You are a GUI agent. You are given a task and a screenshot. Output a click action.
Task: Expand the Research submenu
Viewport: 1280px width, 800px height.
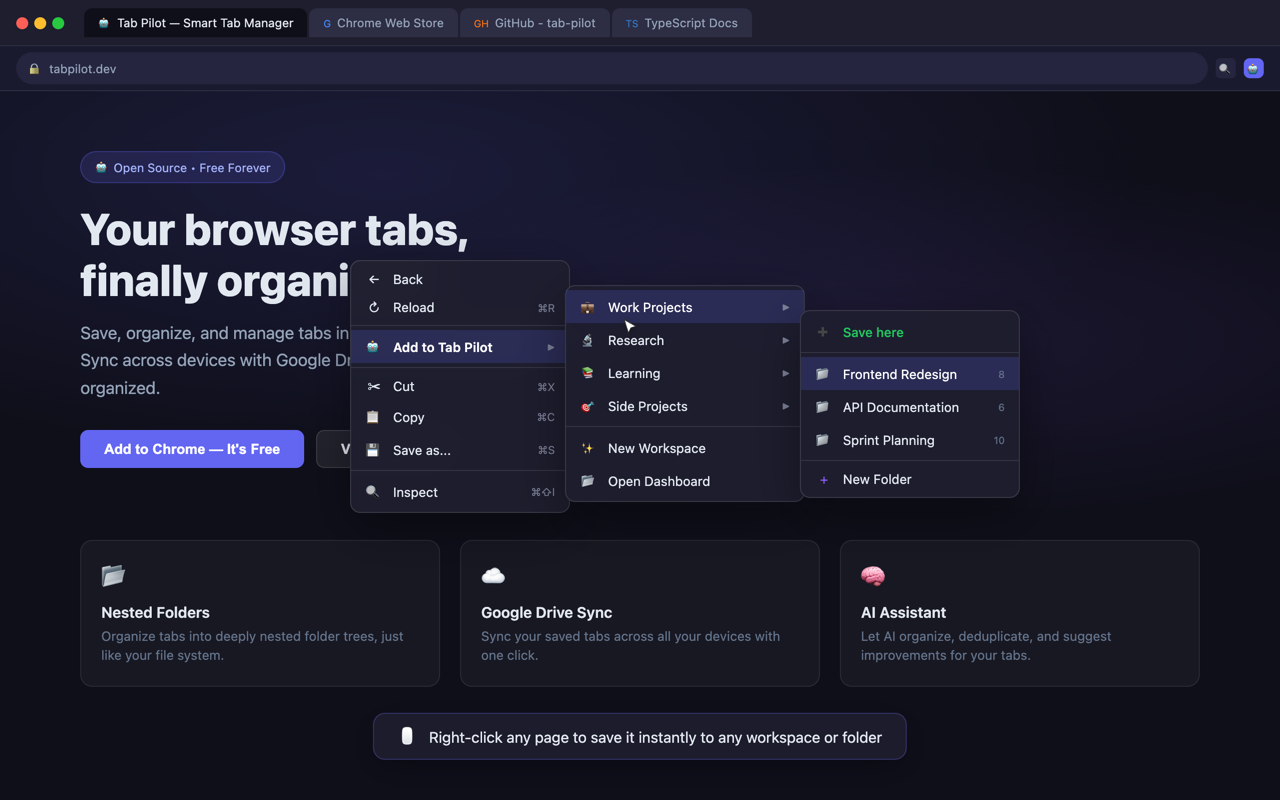pos(684,340)
